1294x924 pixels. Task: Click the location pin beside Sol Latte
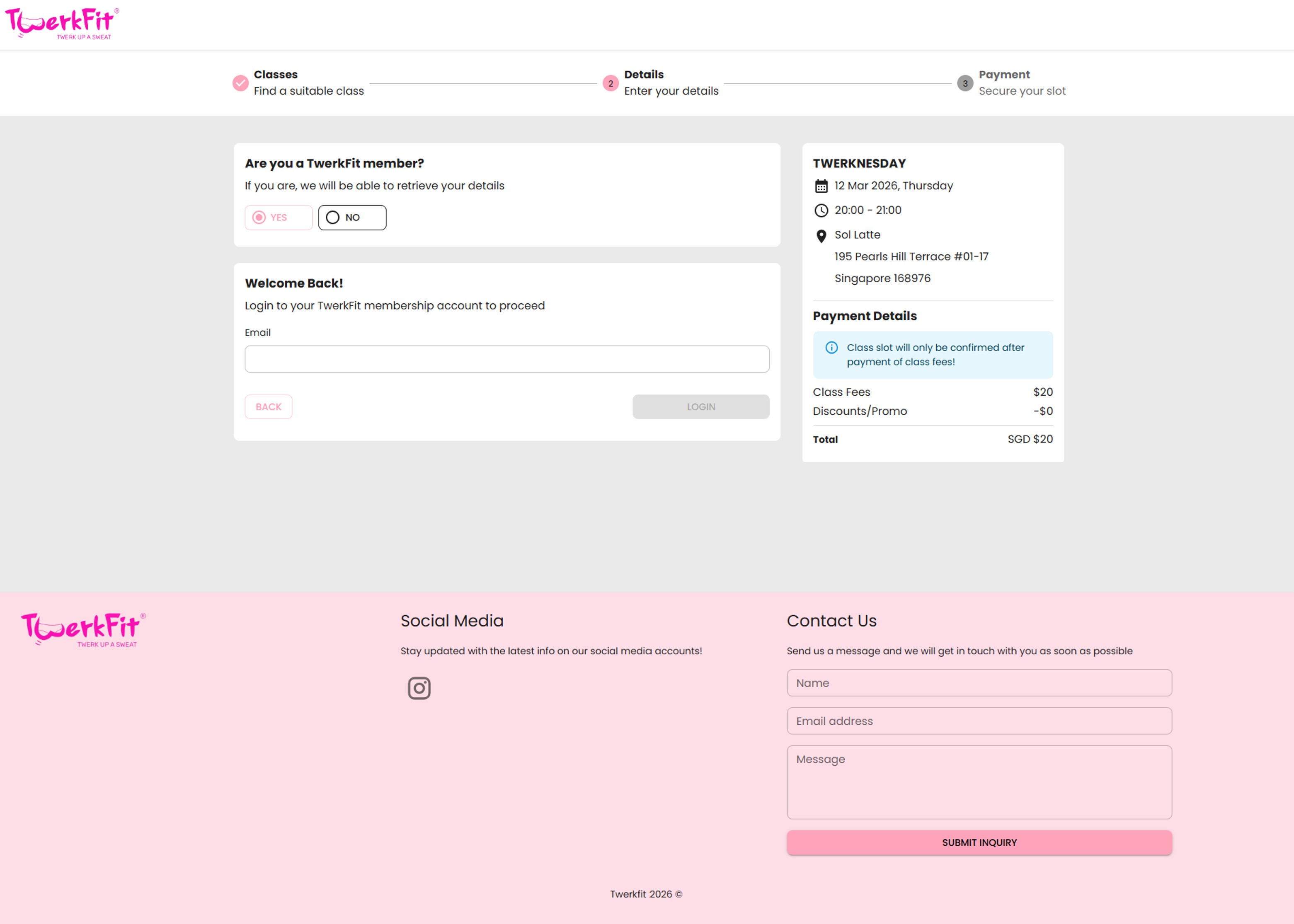click(821, 235)
